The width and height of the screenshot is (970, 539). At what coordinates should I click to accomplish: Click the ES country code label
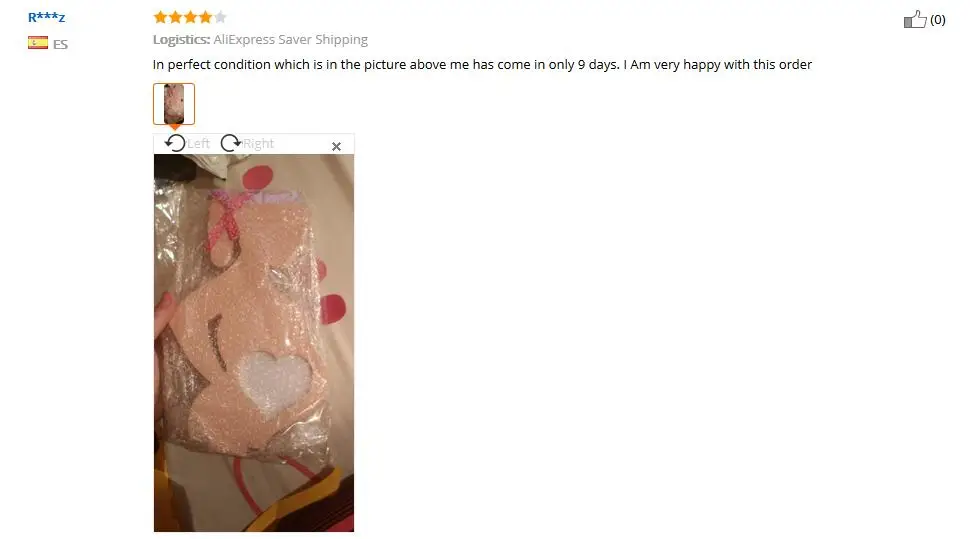coord(60,45)
